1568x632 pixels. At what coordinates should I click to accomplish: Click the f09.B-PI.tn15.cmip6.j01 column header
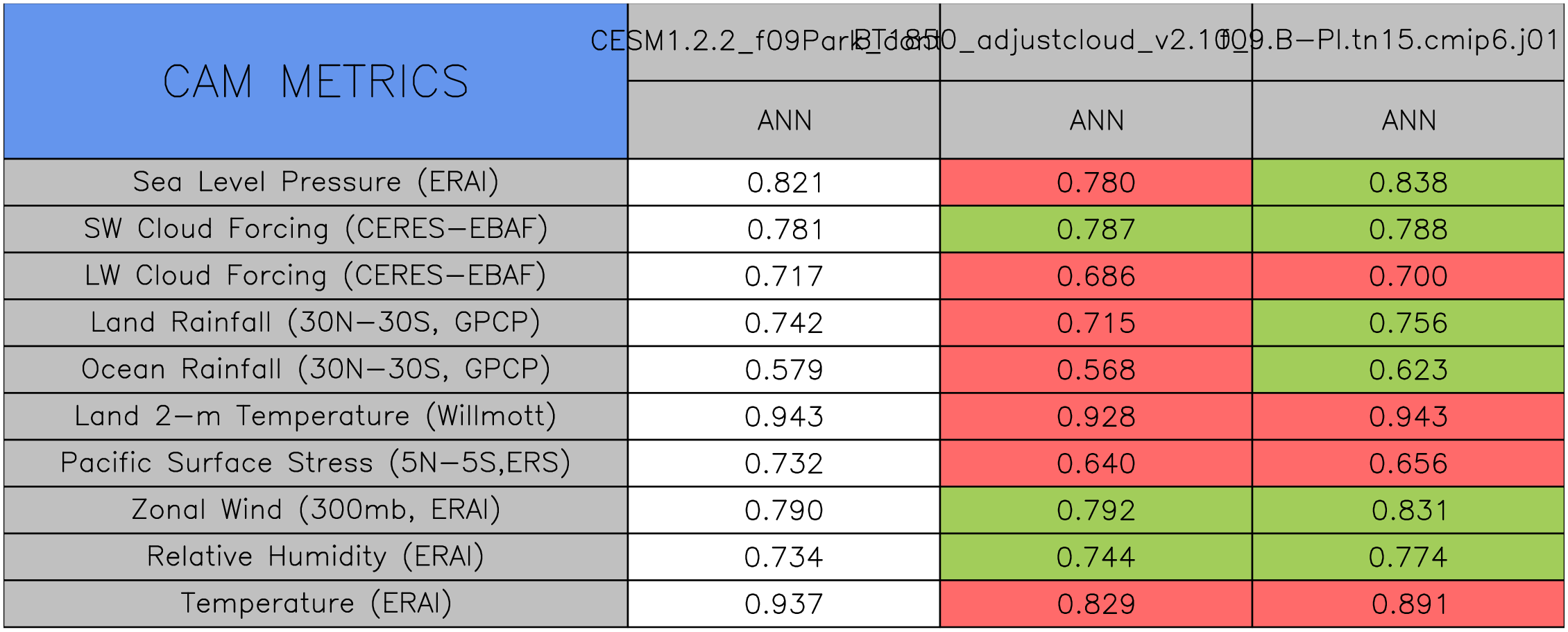(x=1408, y=42)
